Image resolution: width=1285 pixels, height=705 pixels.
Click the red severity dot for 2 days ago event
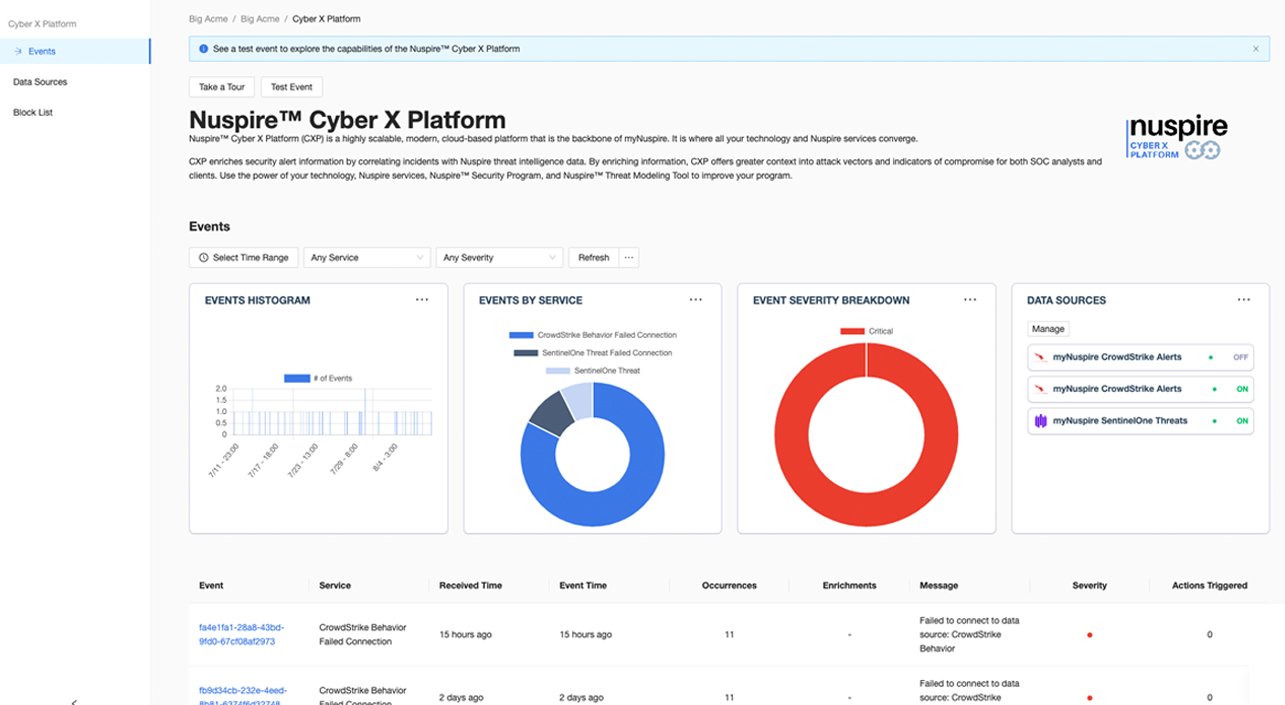[1090, 697]
